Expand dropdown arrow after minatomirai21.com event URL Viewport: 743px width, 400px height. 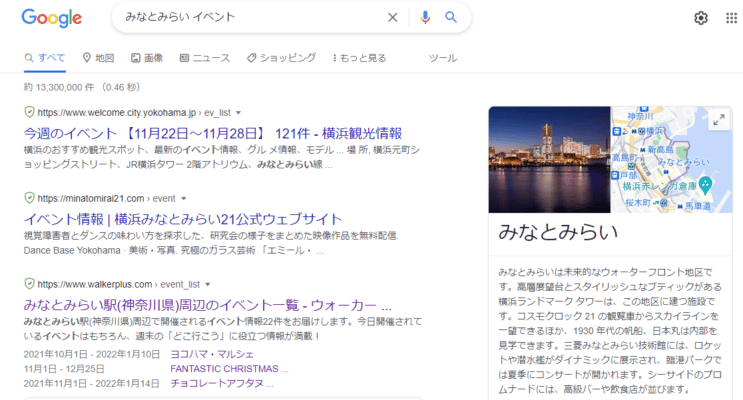(x=183, y=199)
